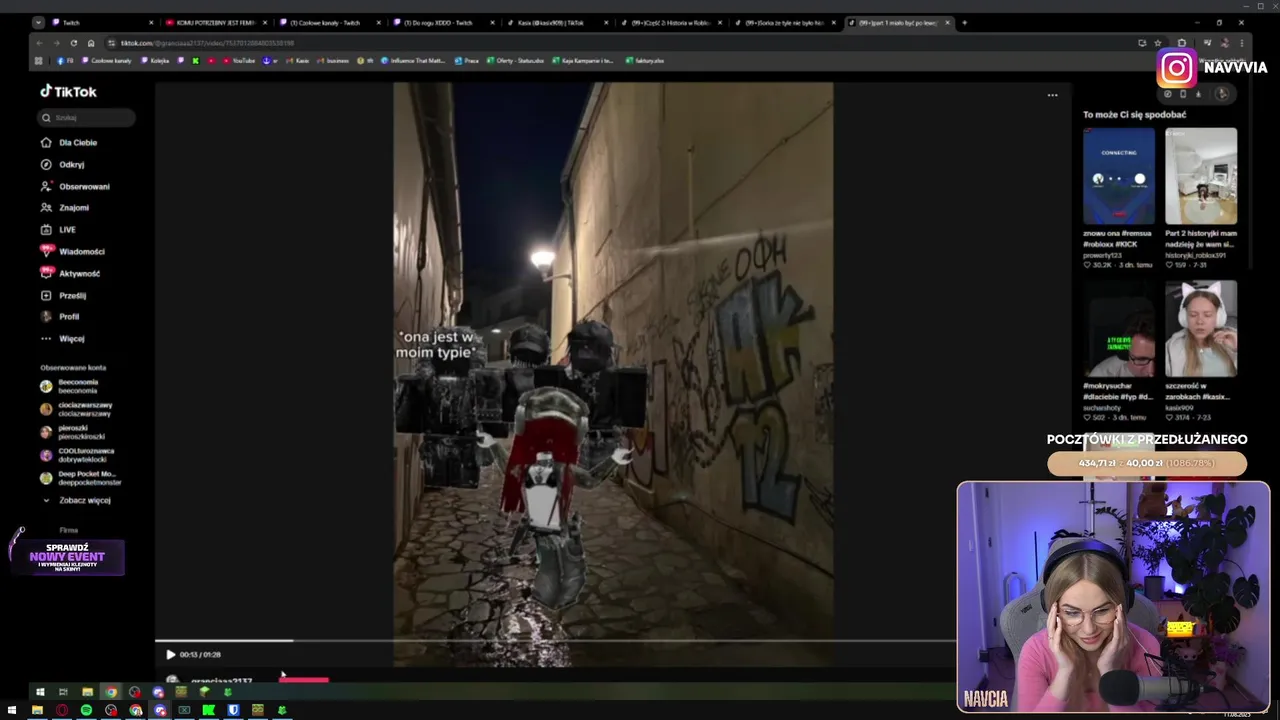Open #mokrysuchar recommended video thumbnail
The height and width of the screenshot is (720, 1280).
[1119, 328]
